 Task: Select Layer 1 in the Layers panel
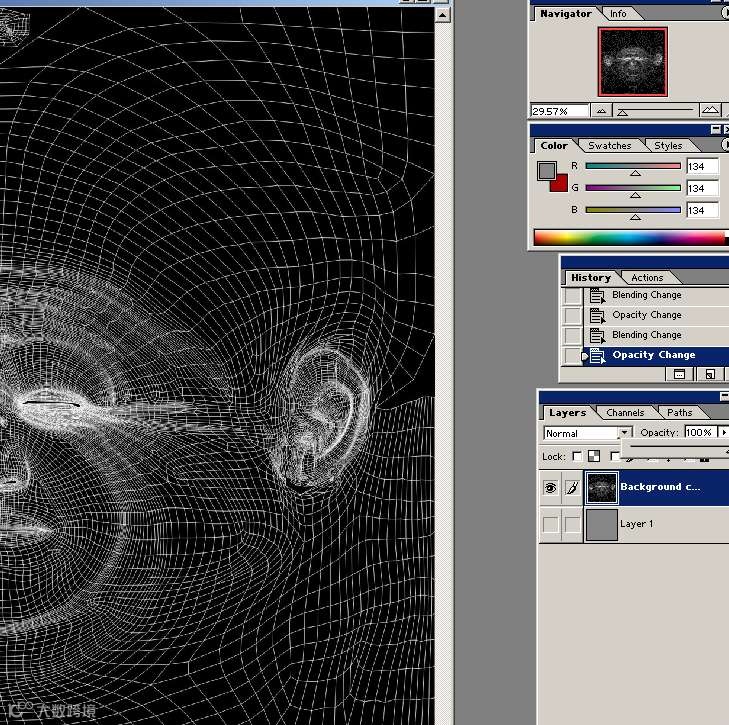click(656, 525)
